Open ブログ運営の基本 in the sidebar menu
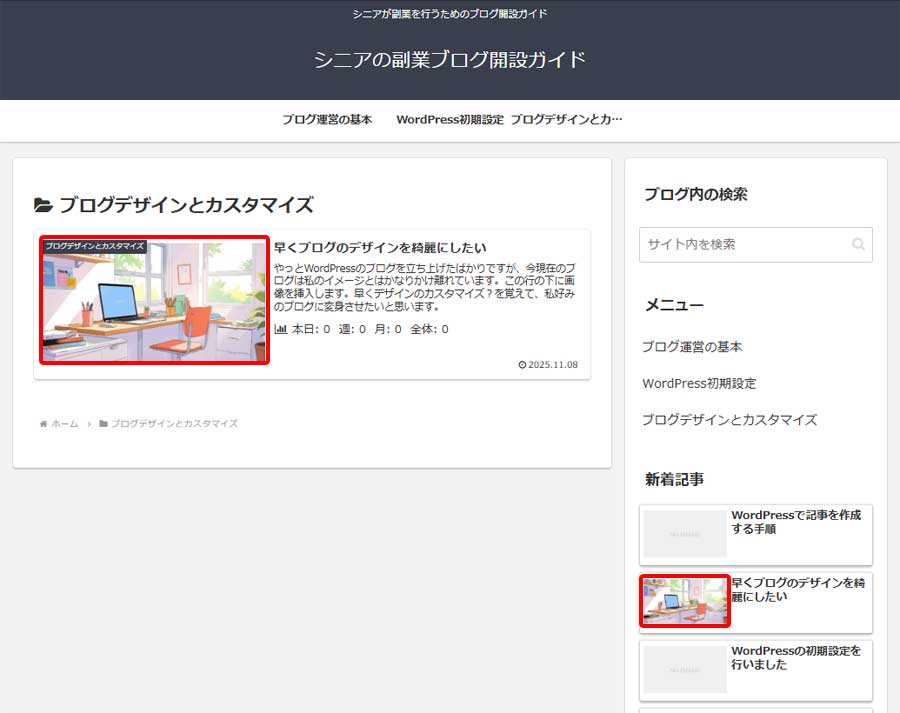 (x=688, y=347)
